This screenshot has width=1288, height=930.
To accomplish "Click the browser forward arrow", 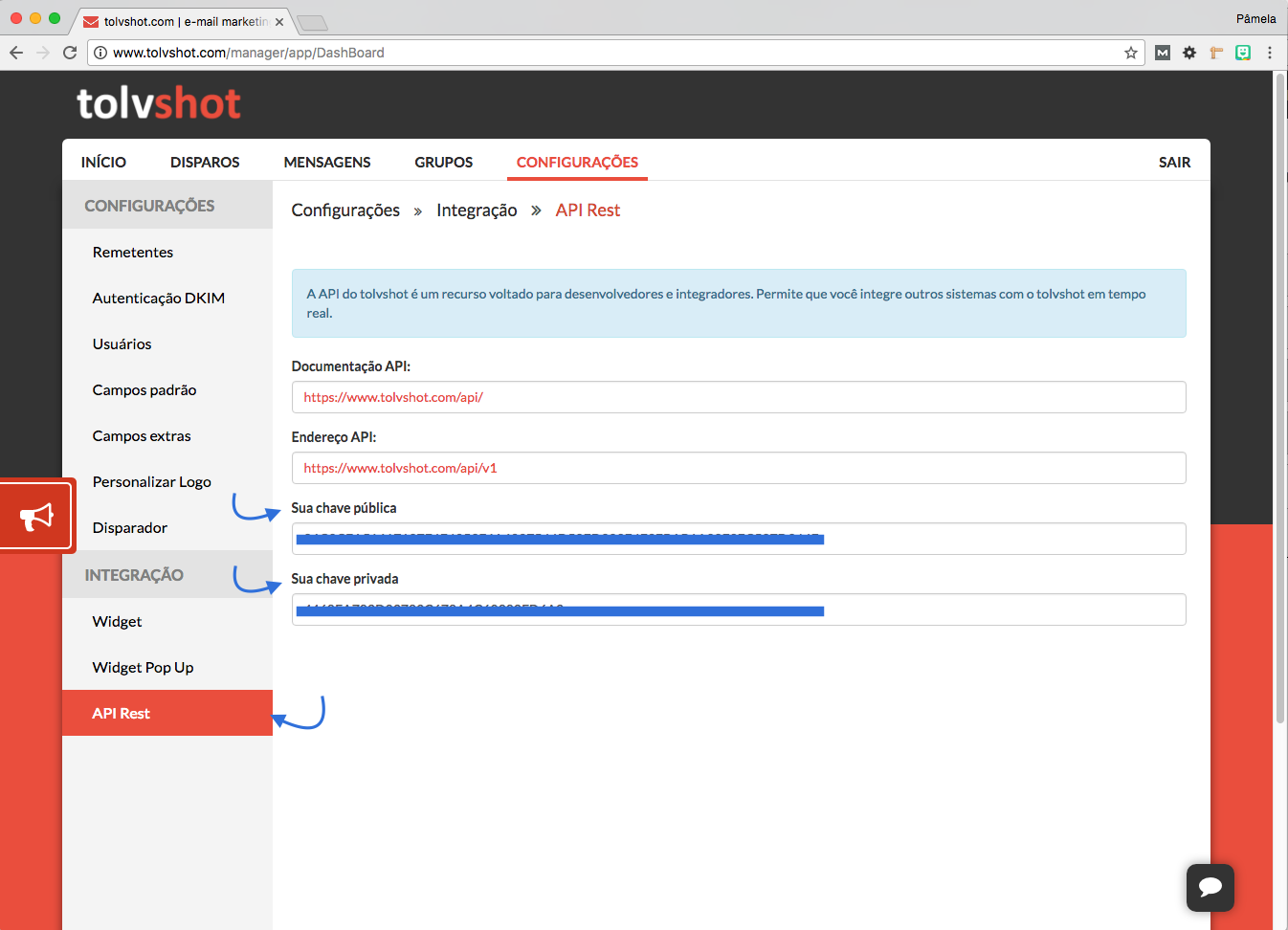I will (x=43, y=53).
